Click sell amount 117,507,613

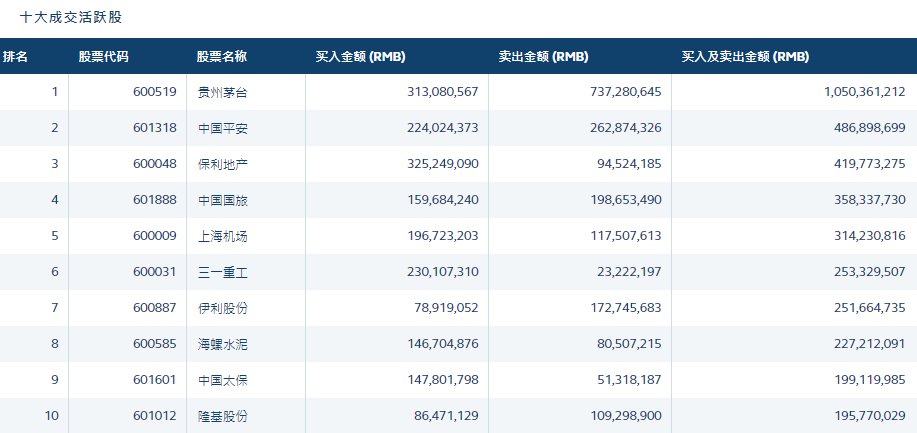(x=626, y=236)
